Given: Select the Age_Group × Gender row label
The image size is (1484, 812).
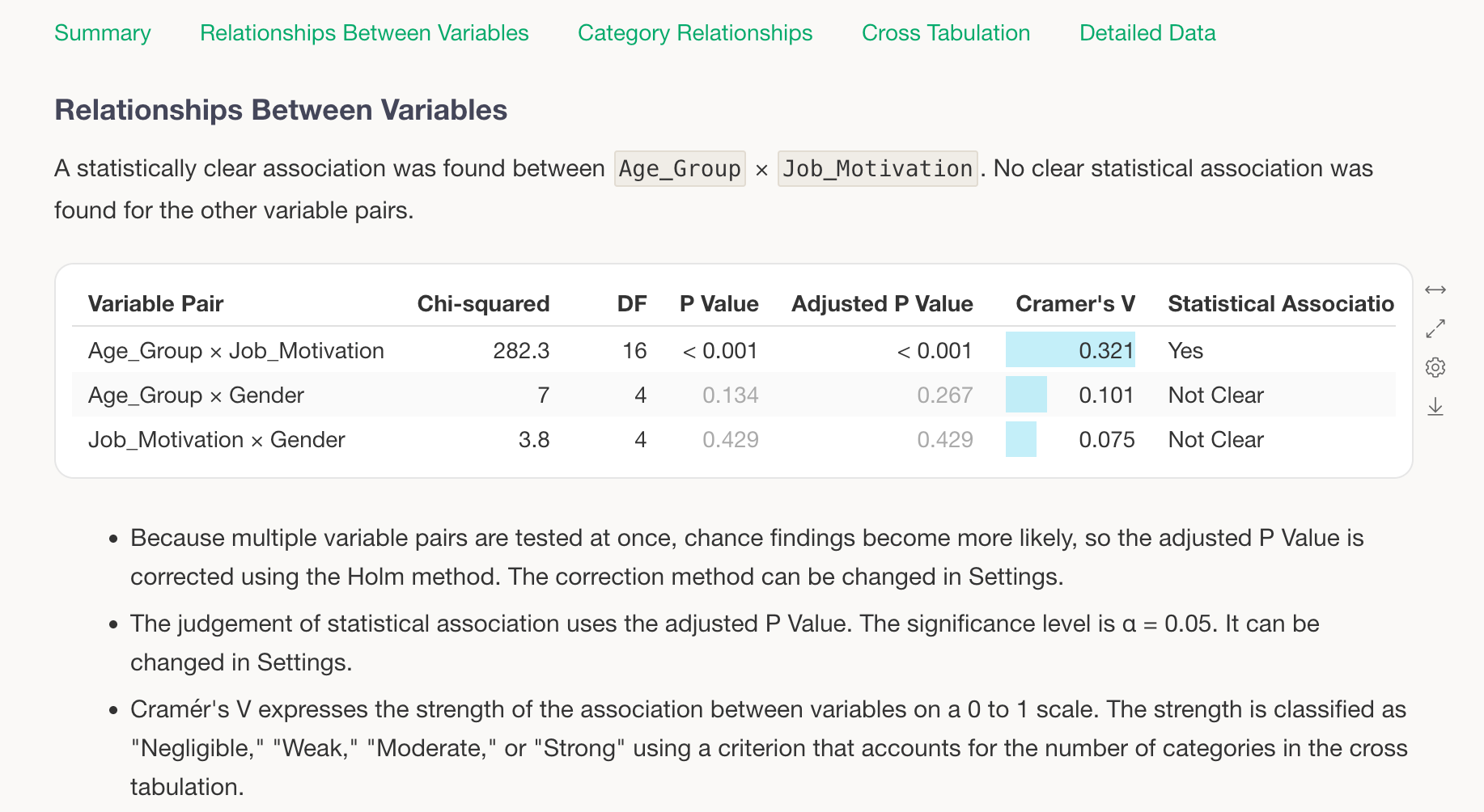Looking at the screenshot, I should click(196, 395).
